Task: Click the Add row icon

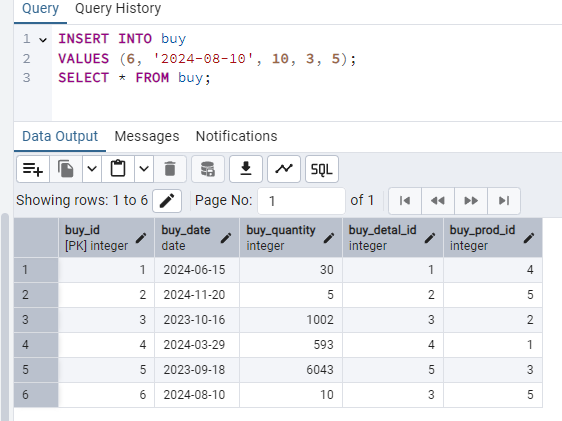Action: (33, 169)
